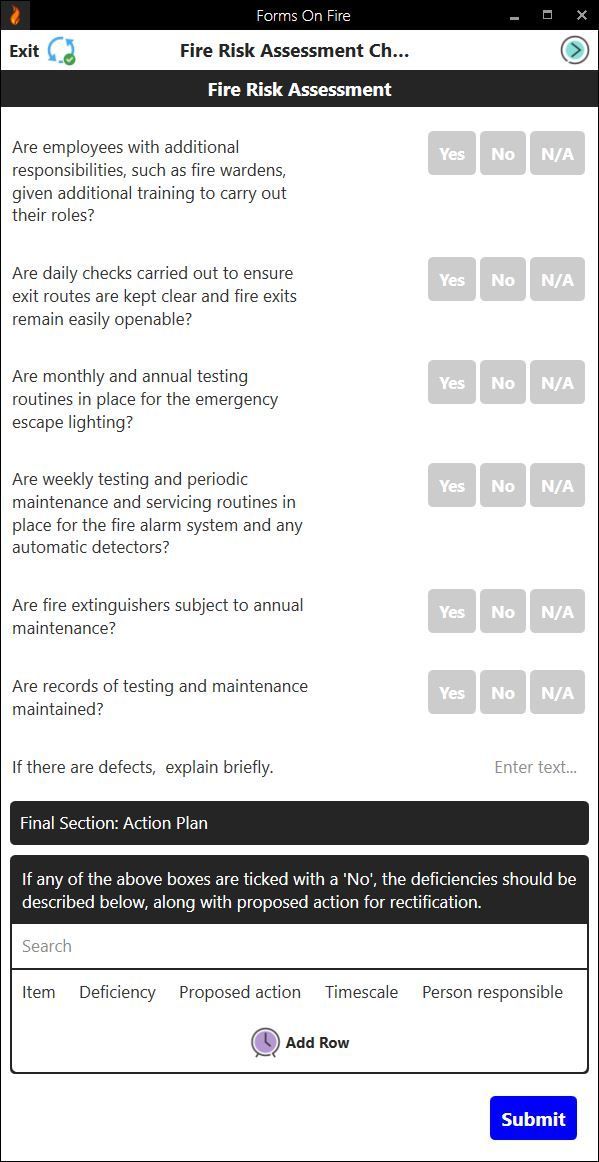
Task: Toggle Yes for fire wardens training question
Action: tap(451, 153)
